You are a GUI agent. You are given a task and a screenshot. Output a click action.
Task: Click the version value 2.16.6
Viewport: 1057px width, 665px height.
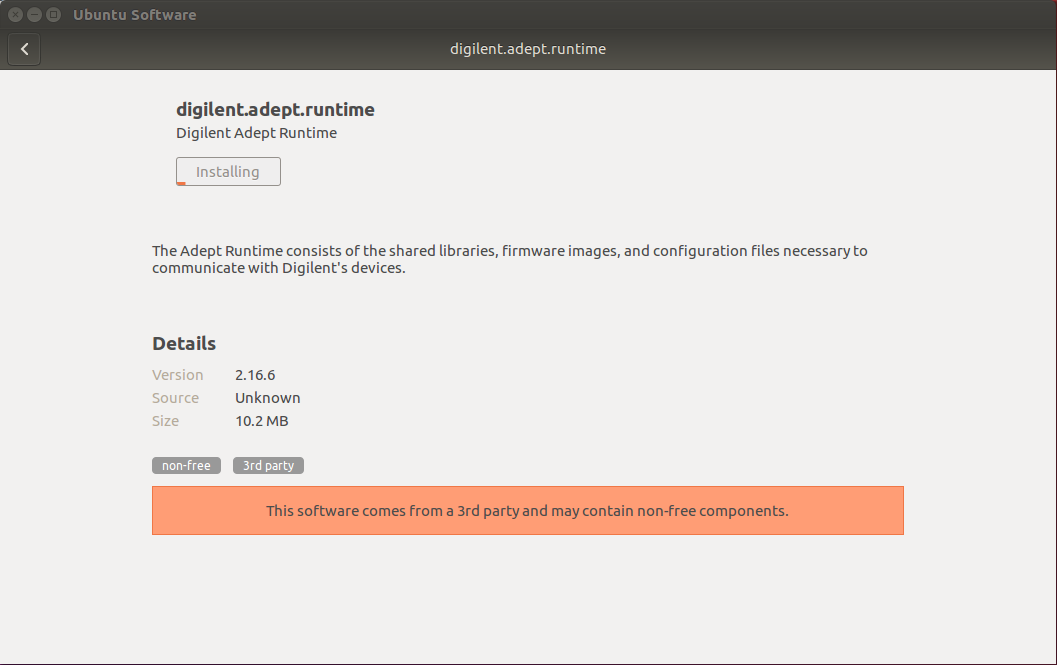(x=255, y=375)
